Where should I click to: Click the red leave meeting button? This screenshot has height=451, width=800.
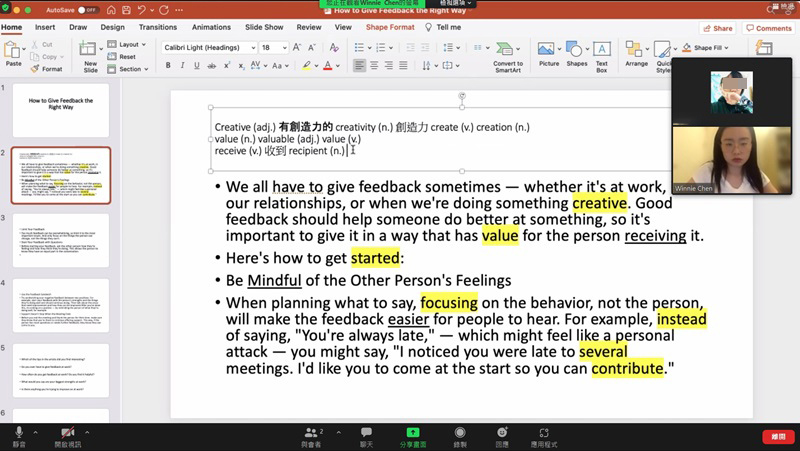point(778,437)
